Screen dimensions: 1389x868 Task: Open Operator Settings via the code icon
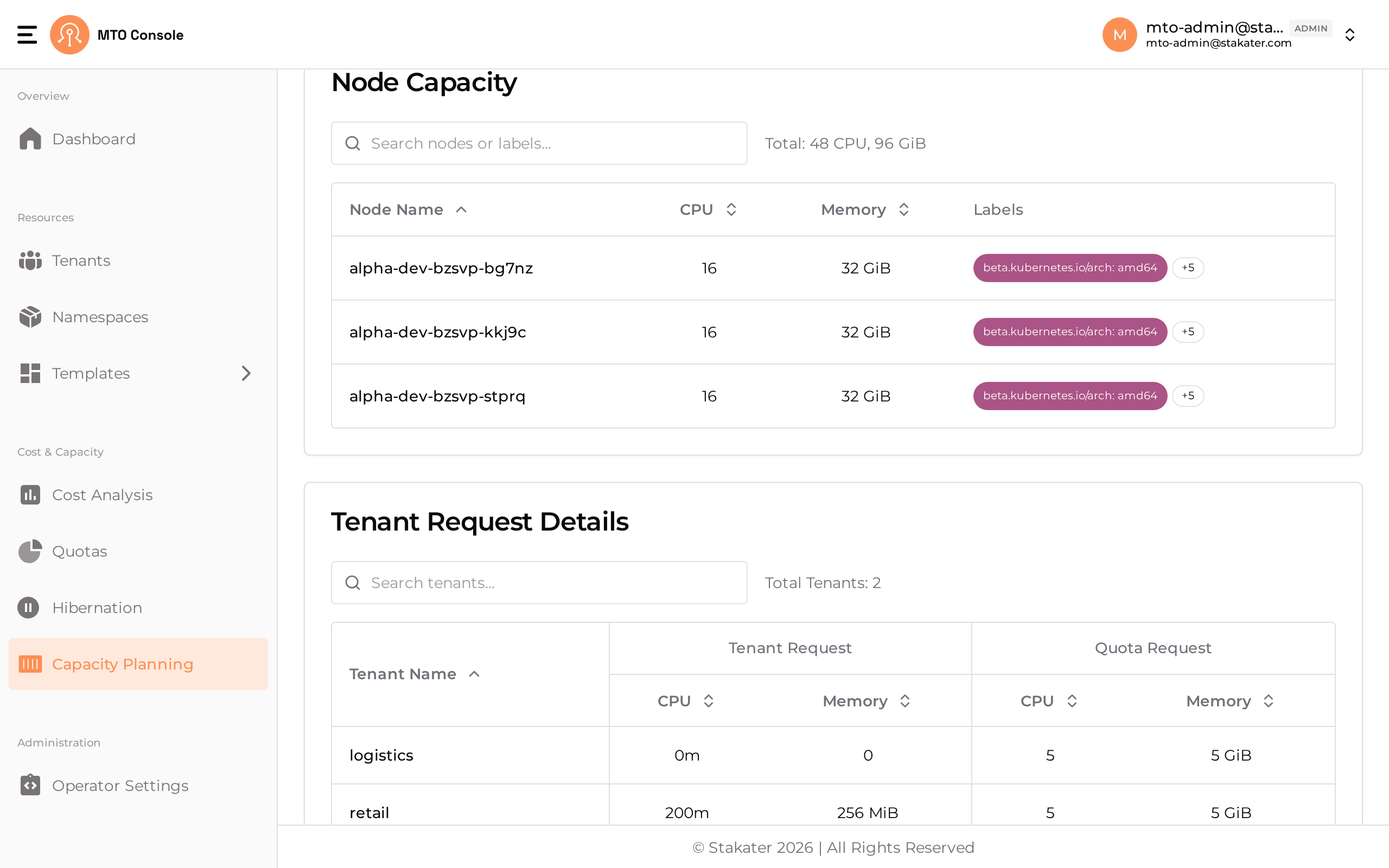pos(30,785)
